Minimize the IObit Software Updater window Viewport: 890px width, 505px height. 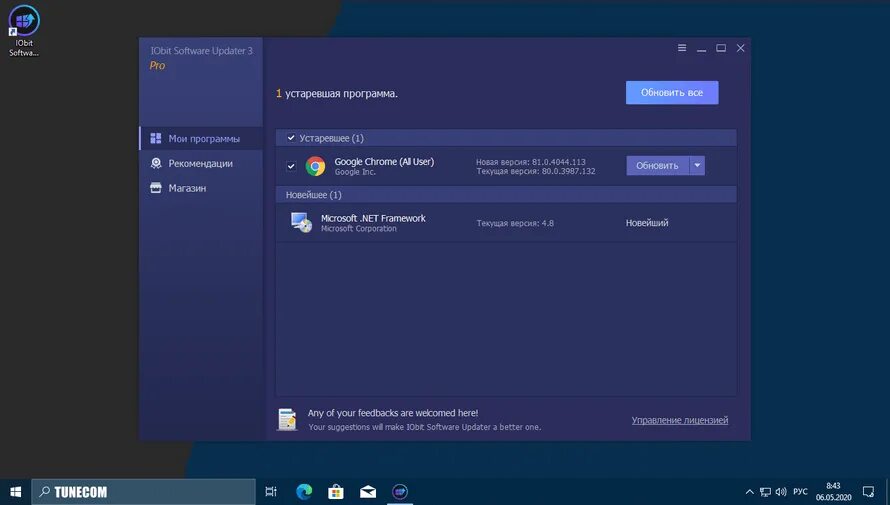click(x=702, y=48)
